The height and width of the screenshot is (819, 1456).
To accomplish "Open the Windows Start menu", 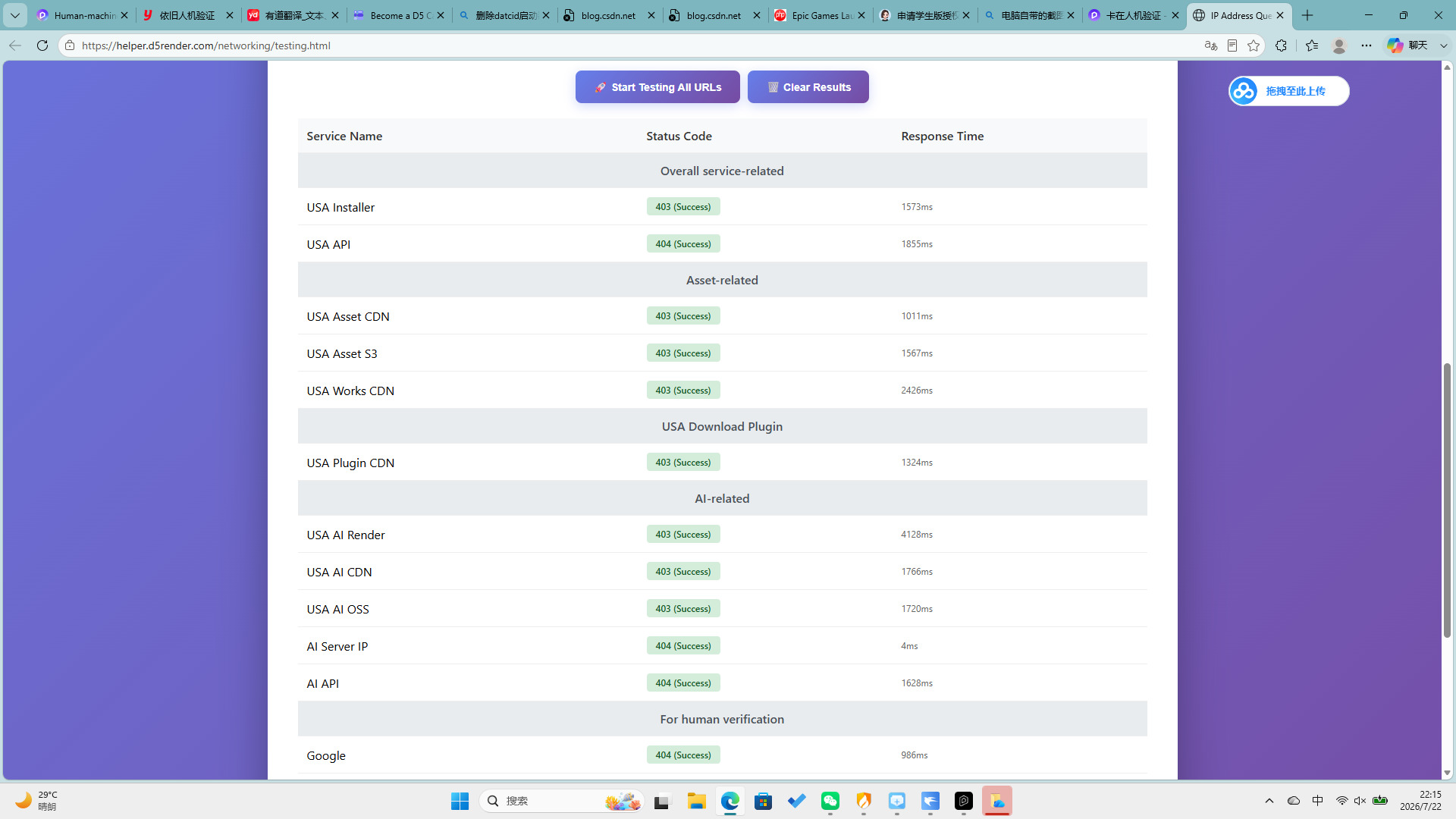I will (x=460, y=801).
